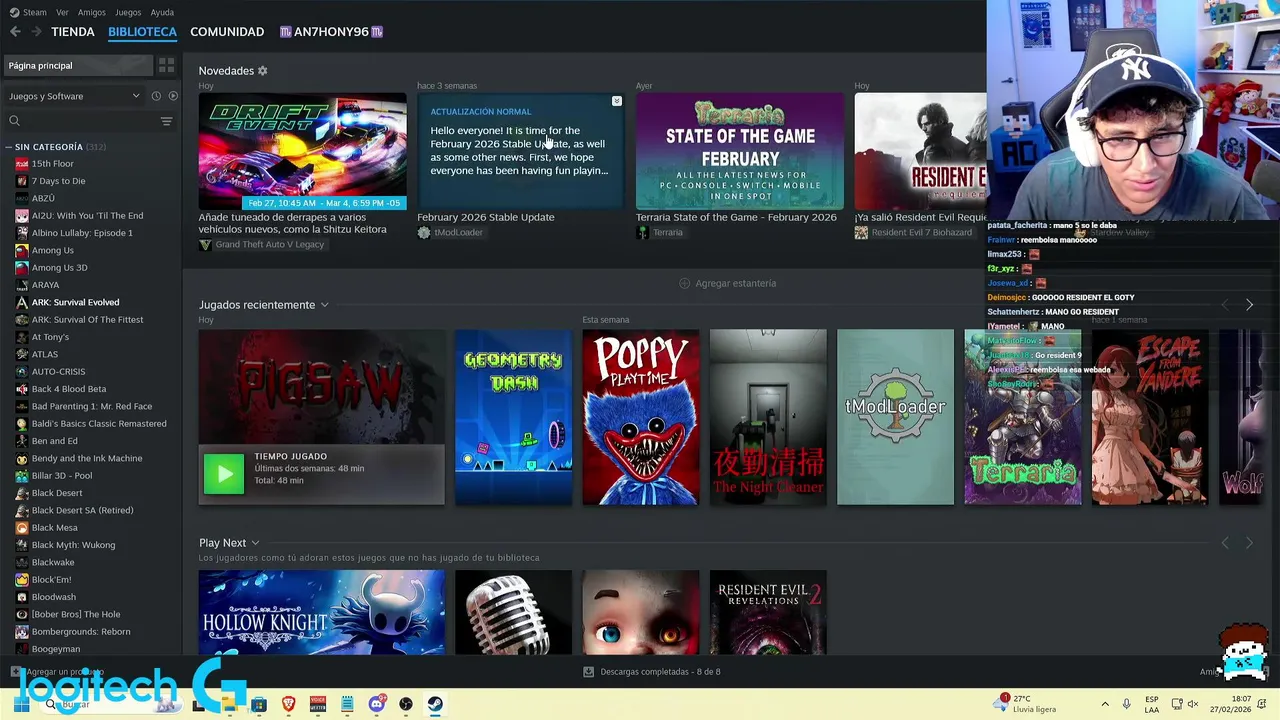The height and width of the screenshot is (720, 1280).
Task: Open tModLoader cover in recent games
Action: [x=895, y=417]
